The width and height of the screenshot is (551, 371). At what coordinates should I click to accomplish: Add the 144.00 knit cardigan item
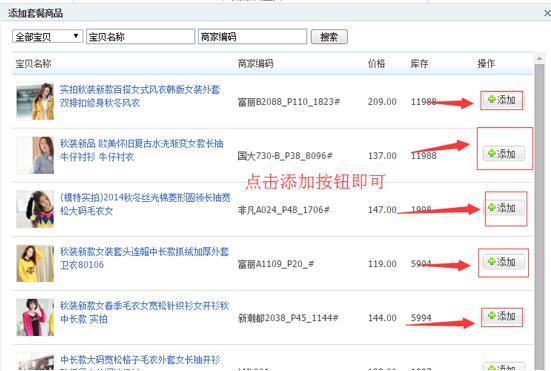tap(501, 316)
